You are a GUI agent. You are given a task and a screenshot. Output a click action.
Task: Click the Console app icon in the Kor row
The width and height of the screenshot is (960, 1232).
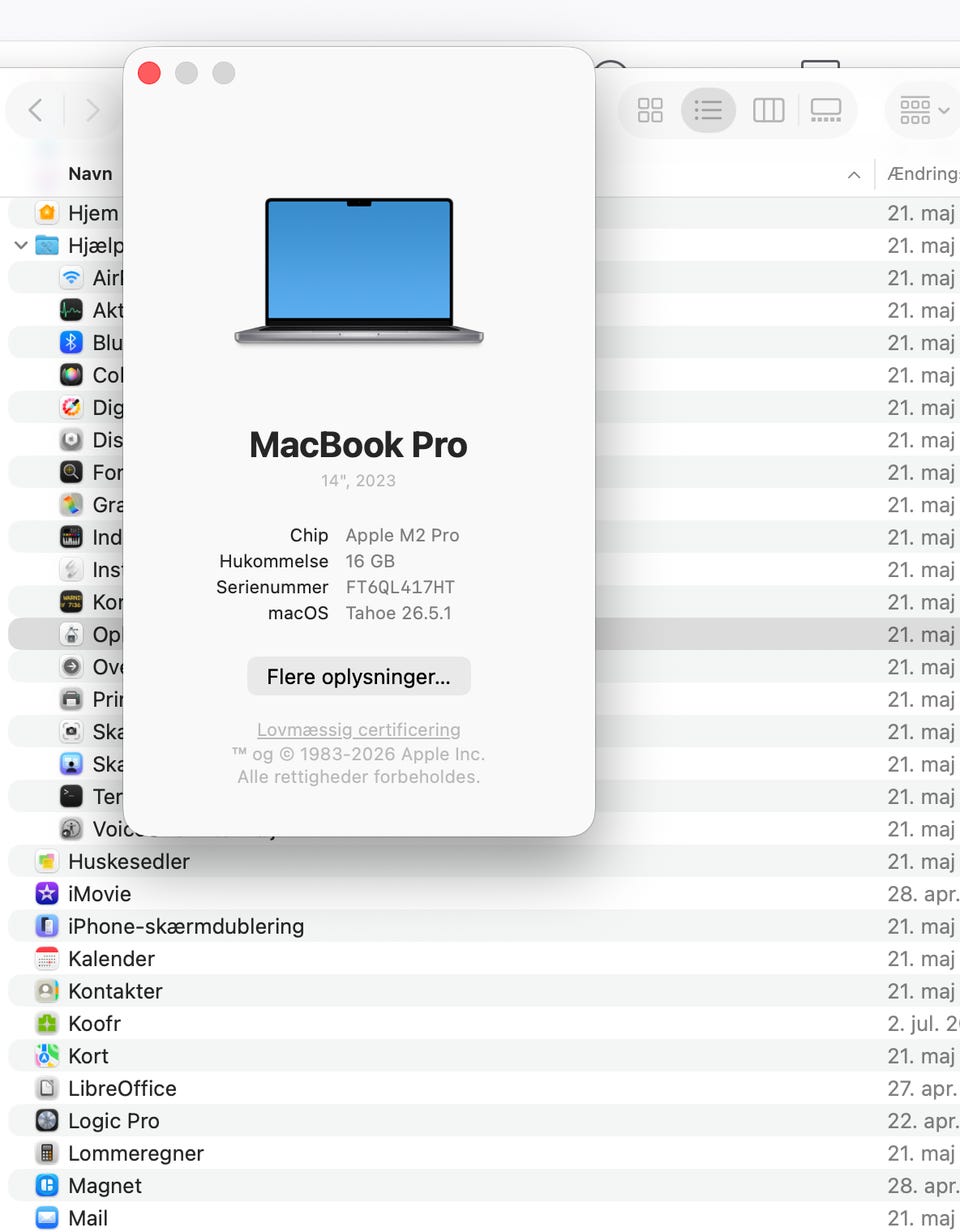coord(71,602)
